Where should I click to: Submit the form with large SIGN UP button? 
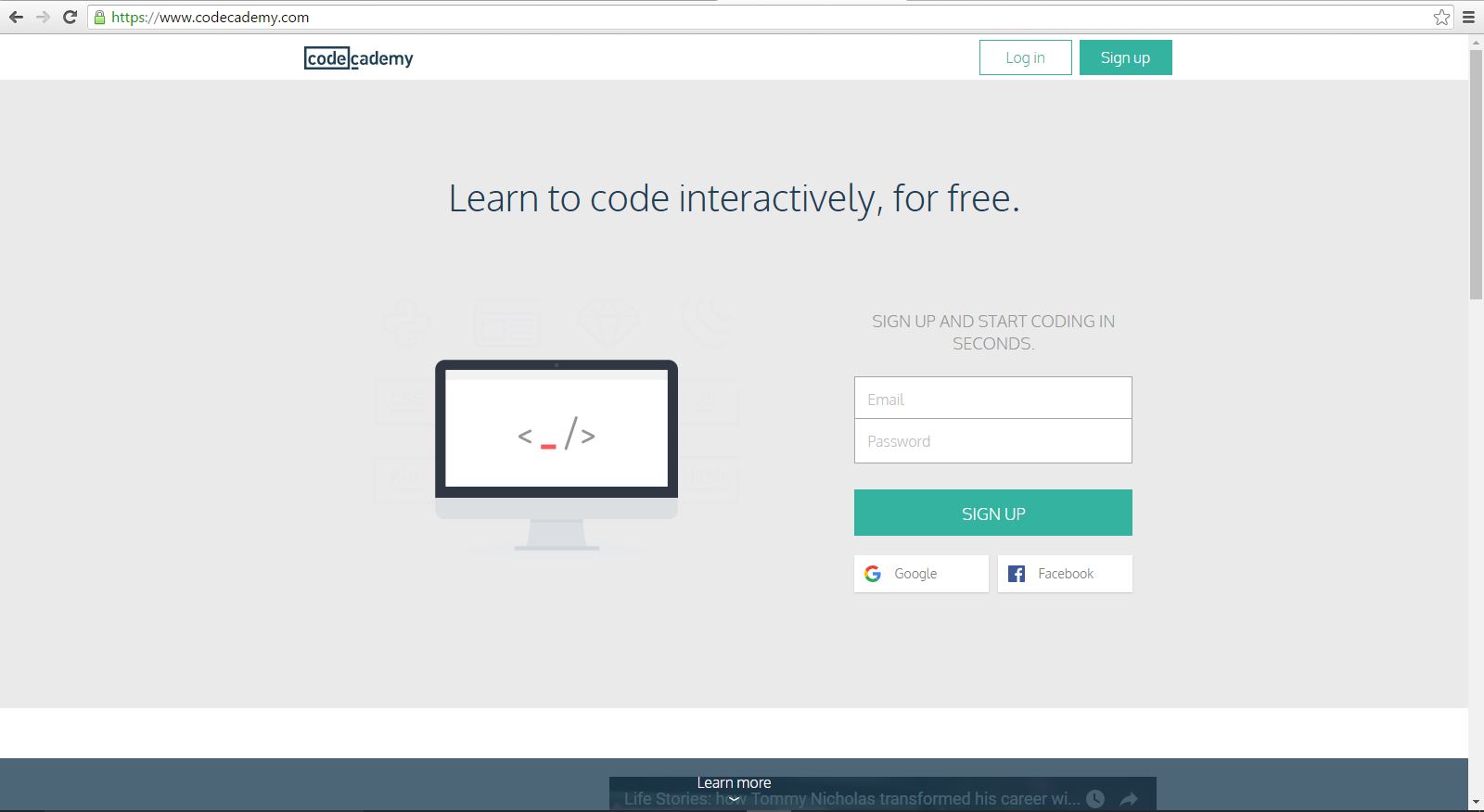click(992, 513)
